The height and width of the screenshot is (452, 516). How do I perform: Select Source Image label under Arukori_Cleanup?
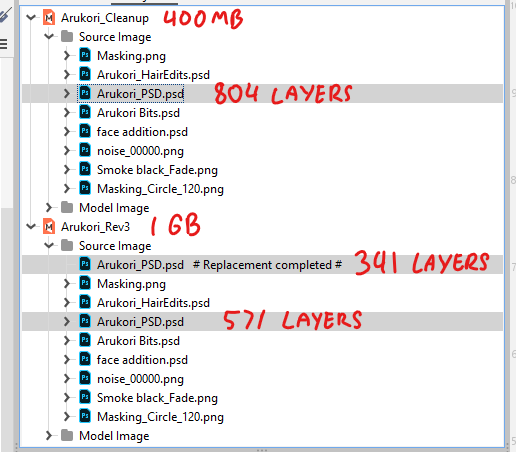tap(115, 37)
